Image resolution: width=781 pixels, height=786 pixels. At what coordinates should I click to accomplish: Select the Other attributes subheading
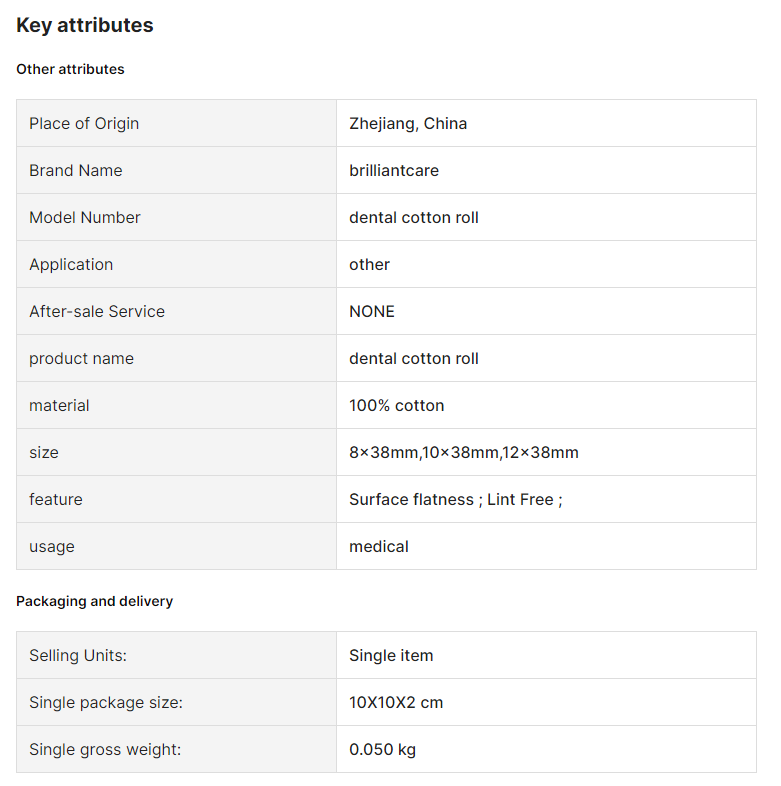(x=70, y=69)
